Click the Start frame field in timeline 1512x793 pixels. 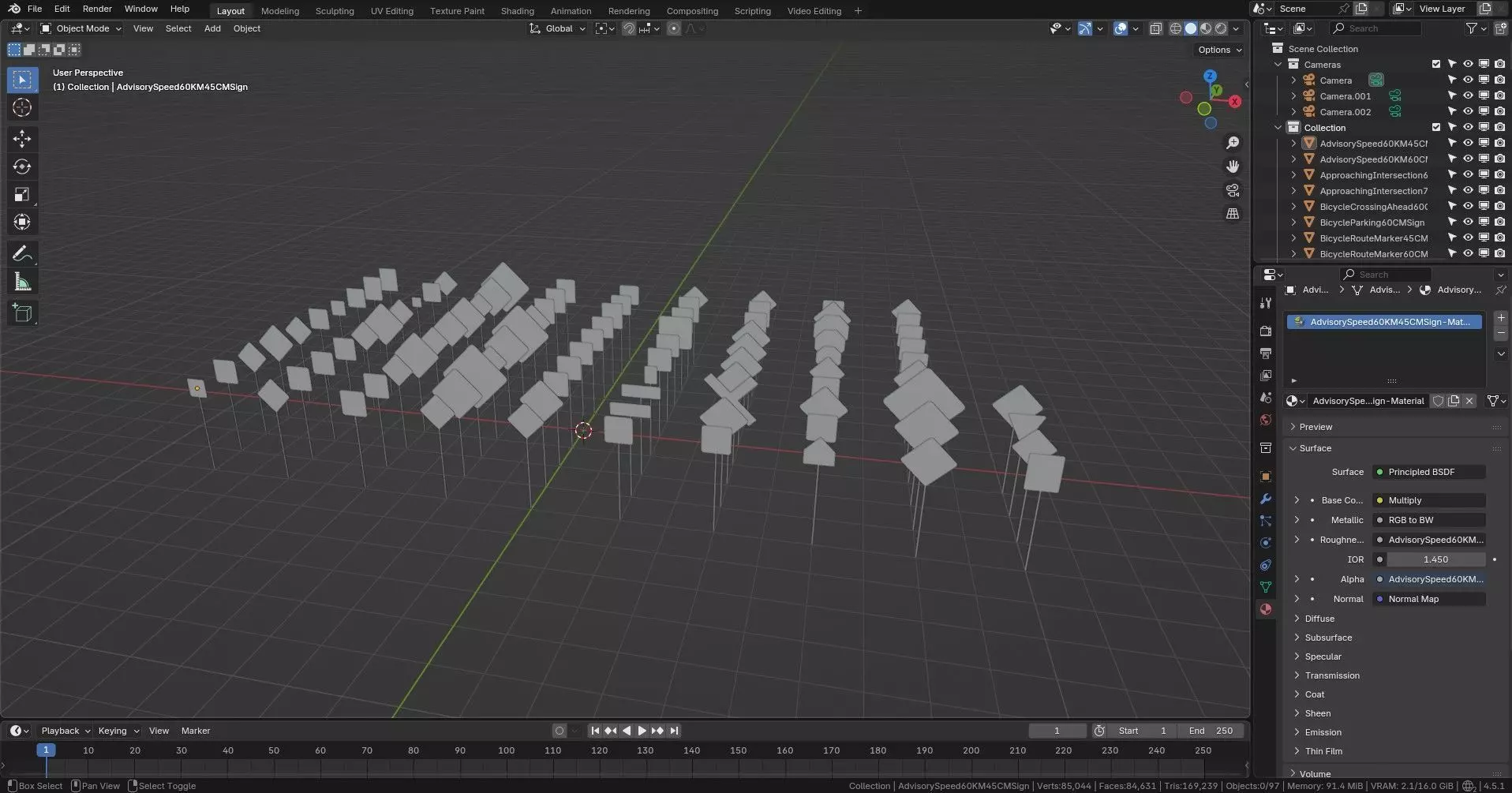coord(1142,731)
